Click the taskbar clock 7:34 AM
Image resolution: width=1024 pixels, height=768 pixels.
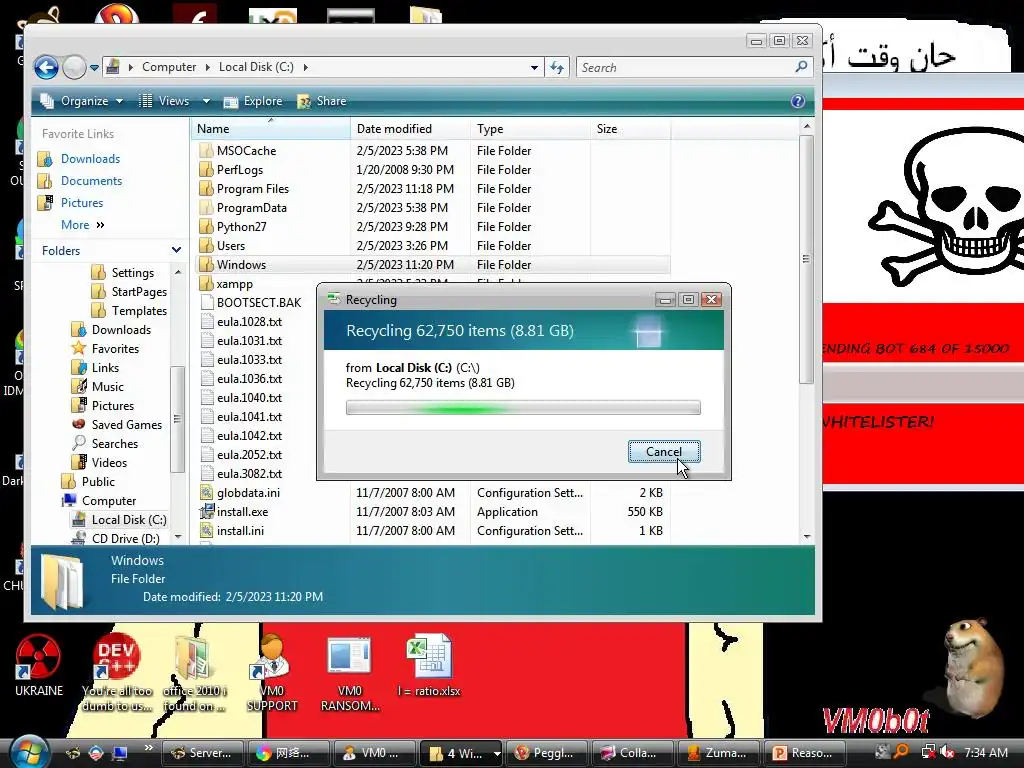[x=986, y=753]
